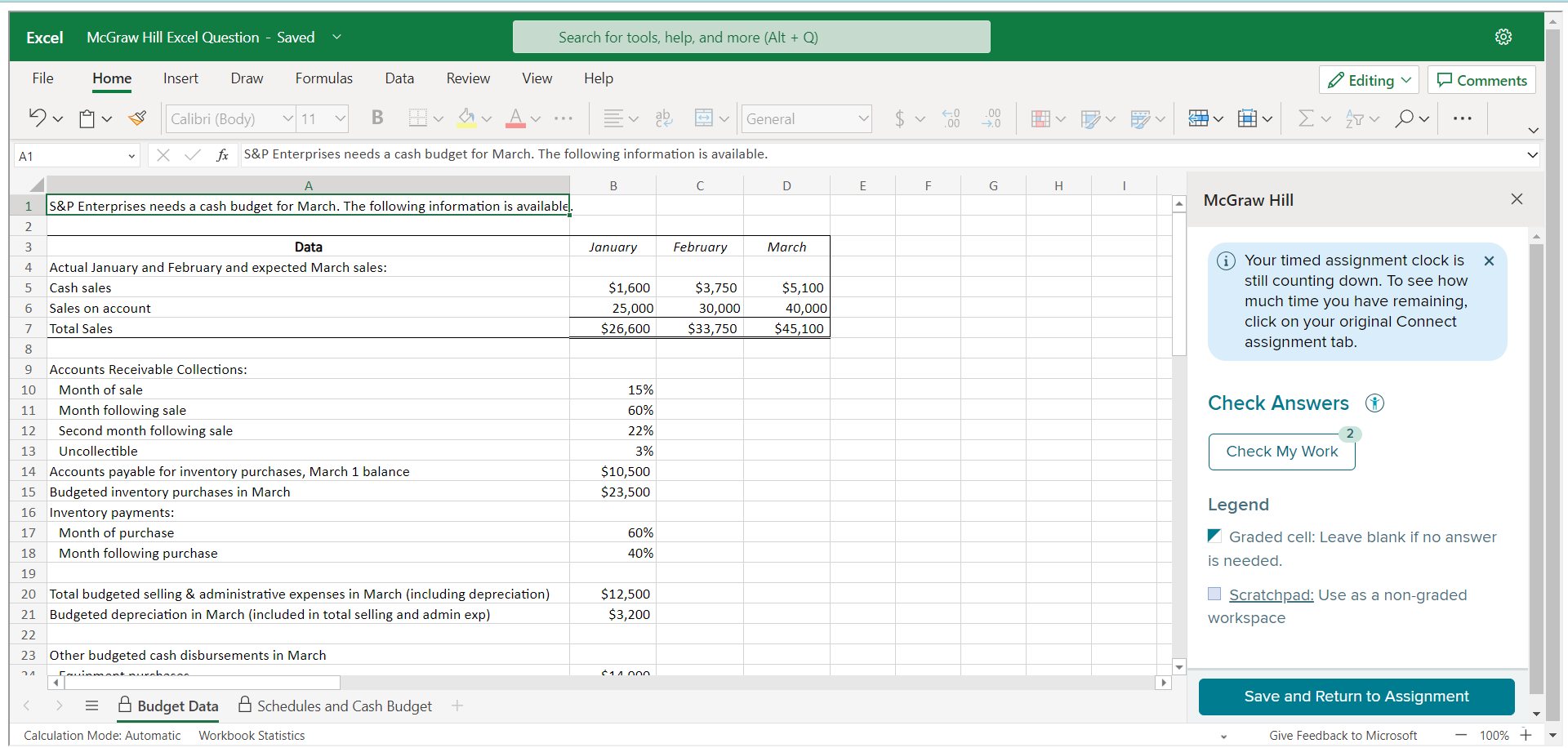Click the Format Painter brush icon
1568x748 pixels.
(137, 118)
